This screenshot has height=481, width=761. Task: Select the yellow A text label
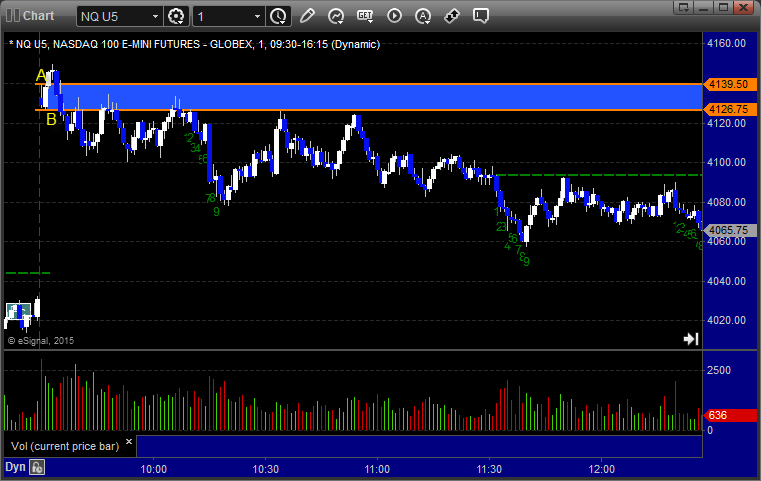pos(41,76)
